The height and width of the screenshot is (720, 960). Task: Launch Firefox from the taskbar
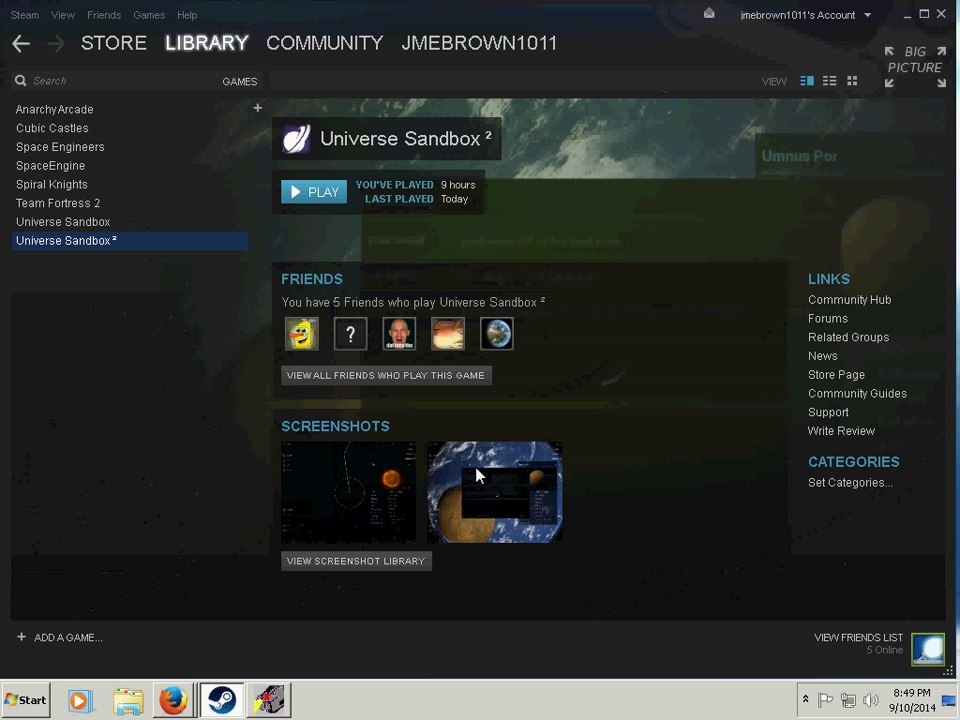(x=173, y=700)
